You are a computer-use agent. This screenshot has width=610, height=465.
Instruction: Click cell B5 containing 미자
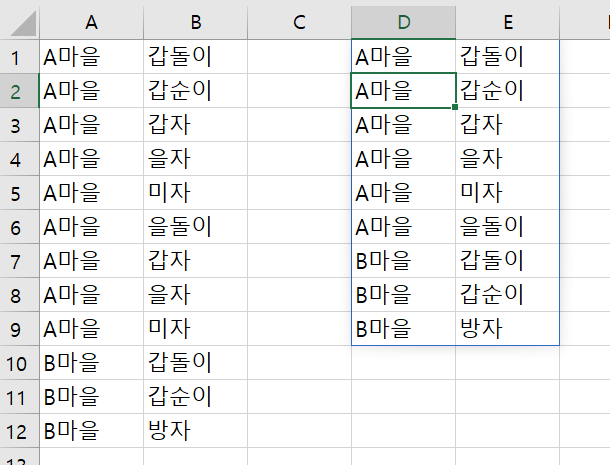tap(196, 193)
